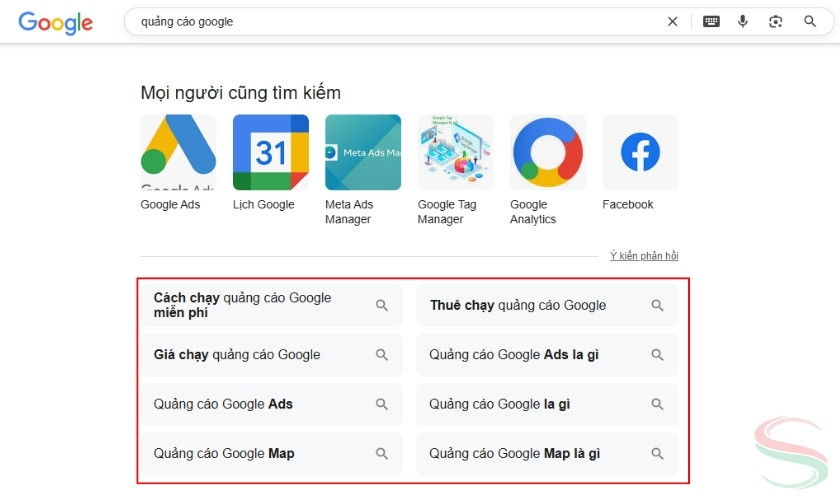
Task: Select the "Facebook" caption link
Action: (628, 204)
